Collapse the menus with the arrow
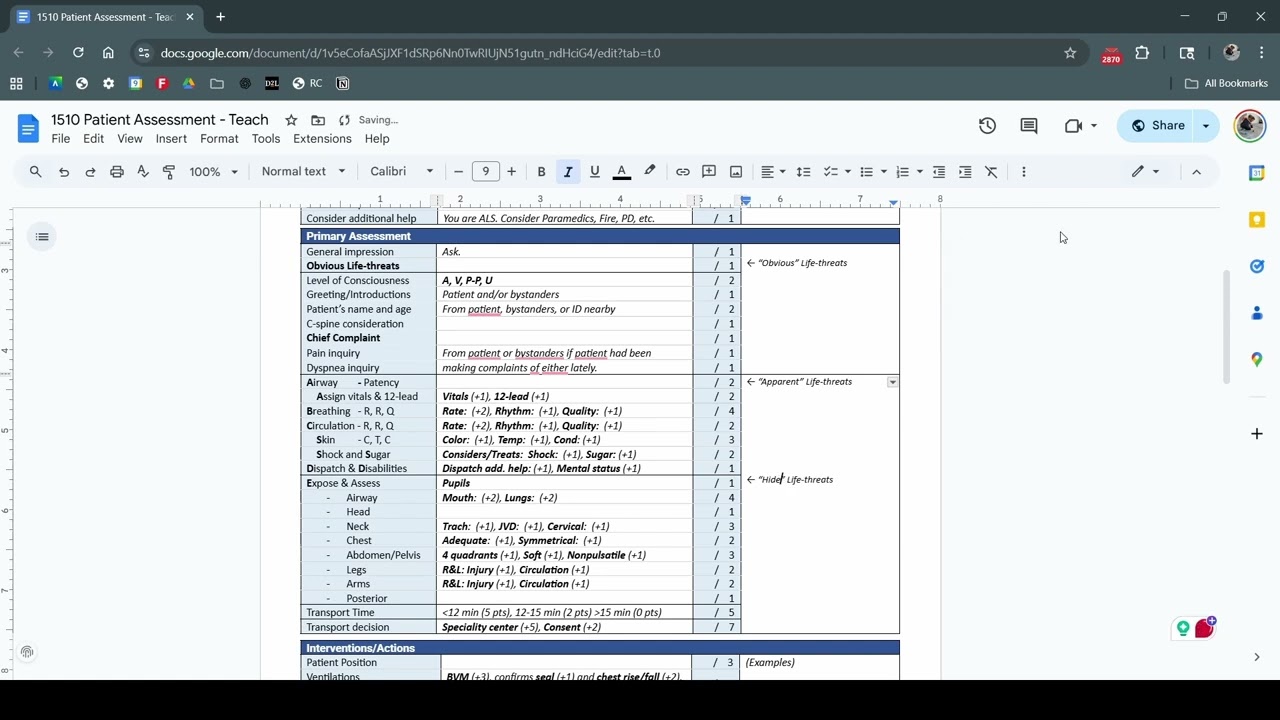Viewport: 1280px width, 720px height. click(1196, 172)
